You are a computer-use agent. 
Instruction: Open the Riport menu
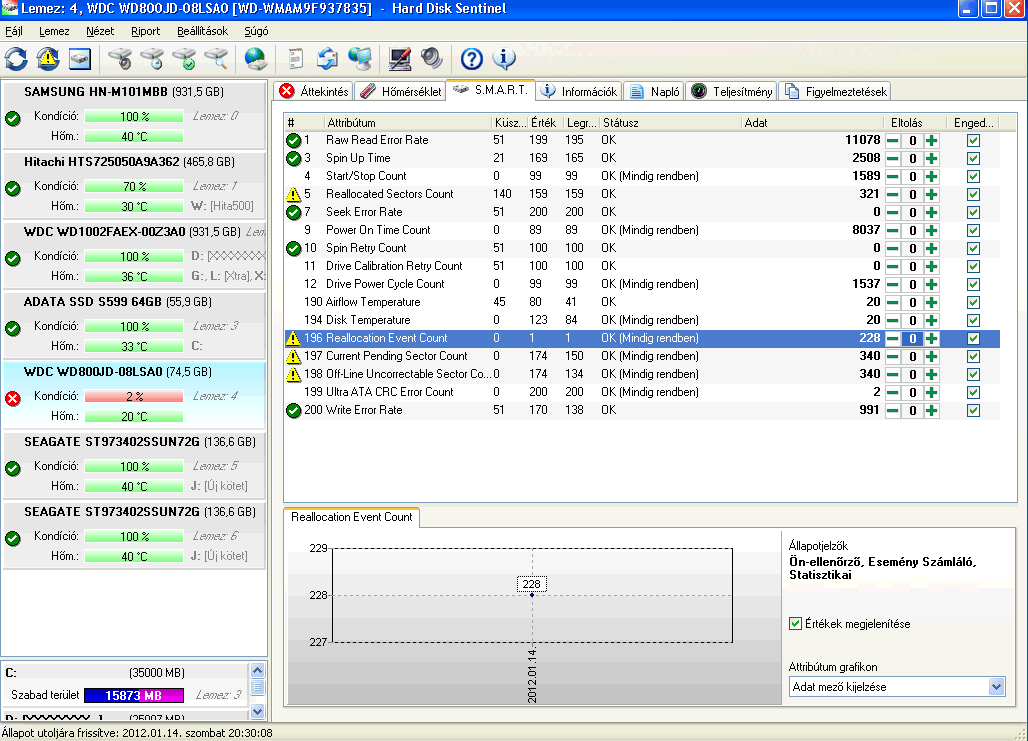[x=145, y=31]
